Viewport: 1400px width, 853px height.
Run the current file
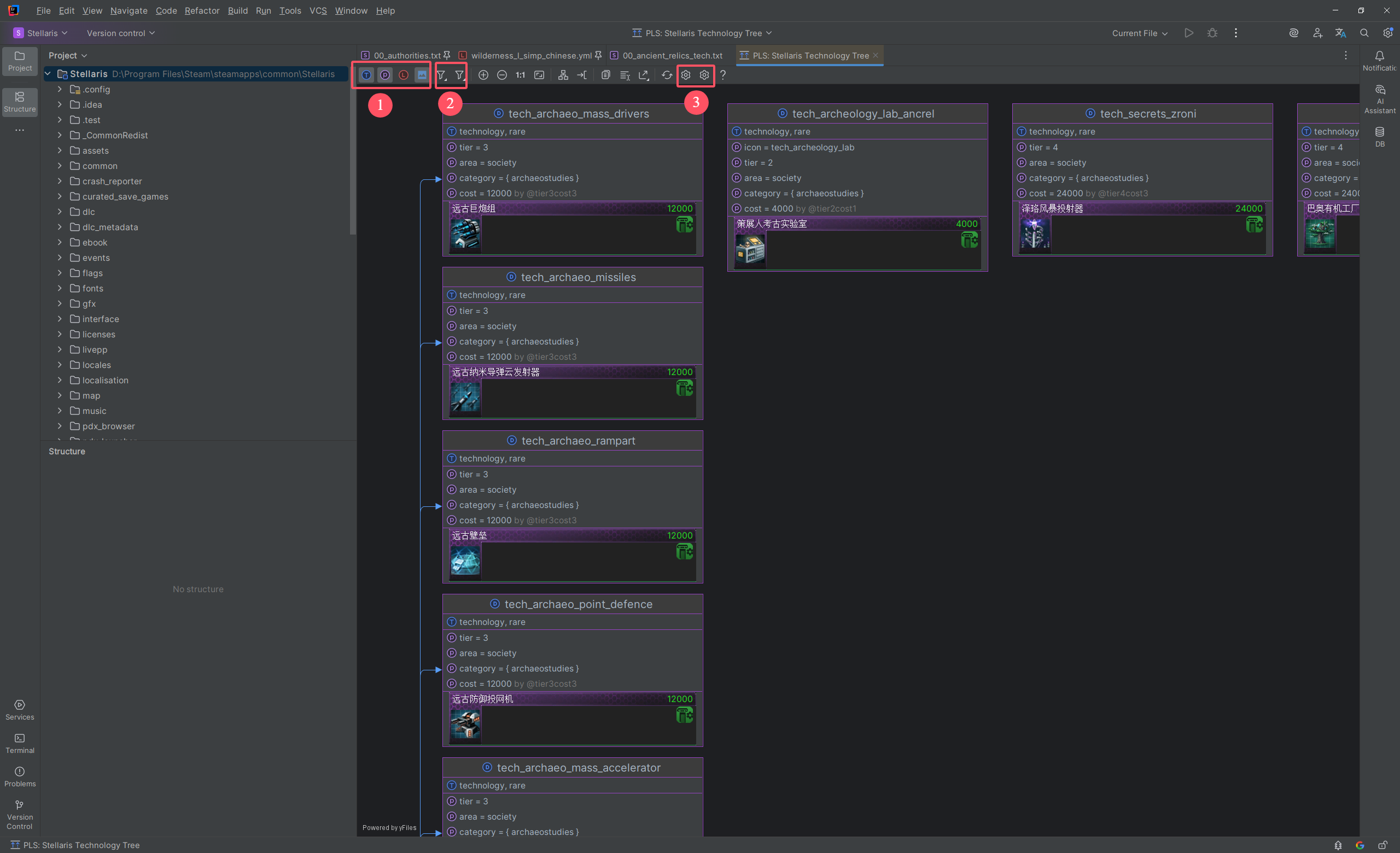click(1189, 33)
